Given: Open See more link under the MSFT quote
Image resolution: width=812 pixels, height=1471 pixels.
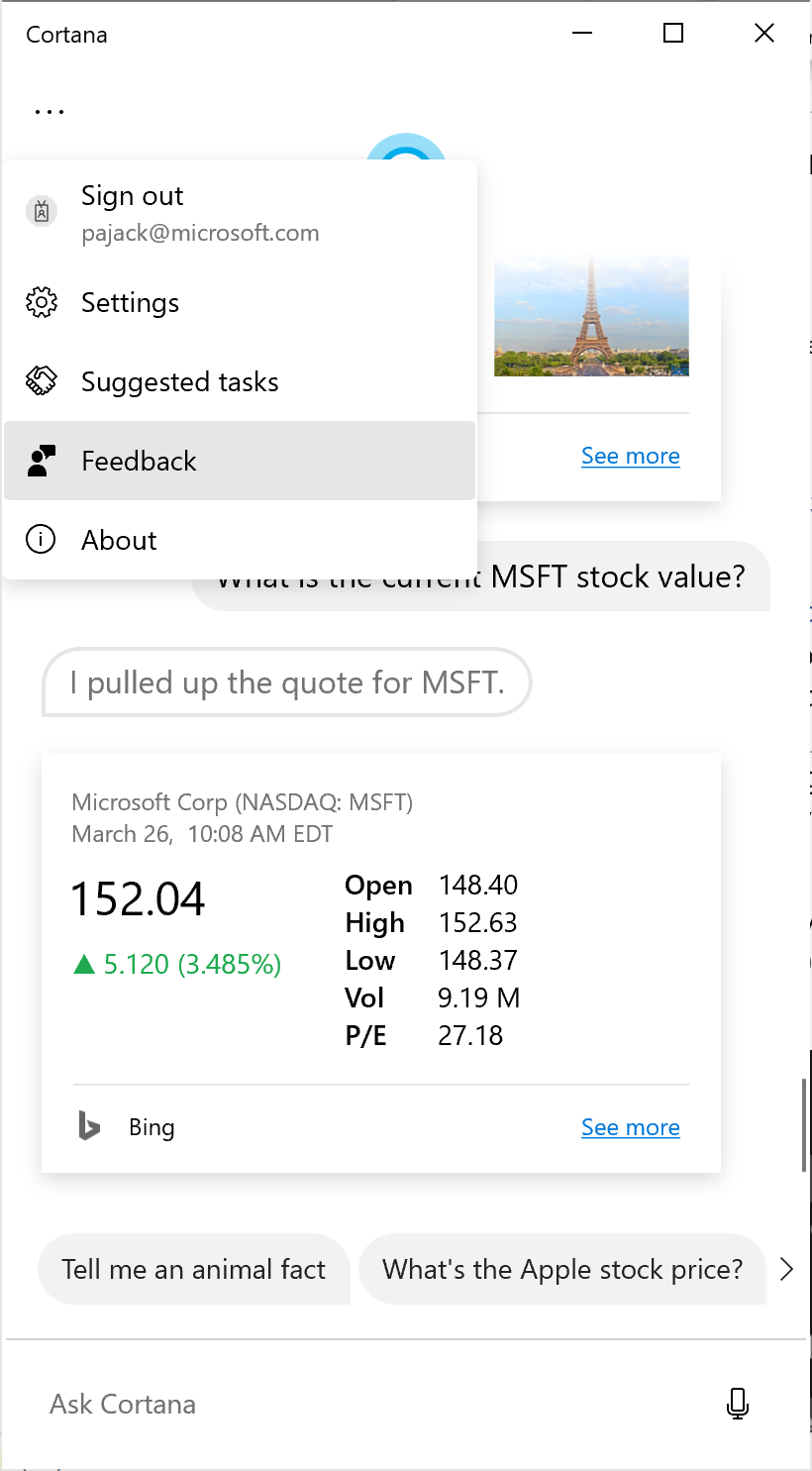Looking at the screenshot, I should [x=630, y=1127].
